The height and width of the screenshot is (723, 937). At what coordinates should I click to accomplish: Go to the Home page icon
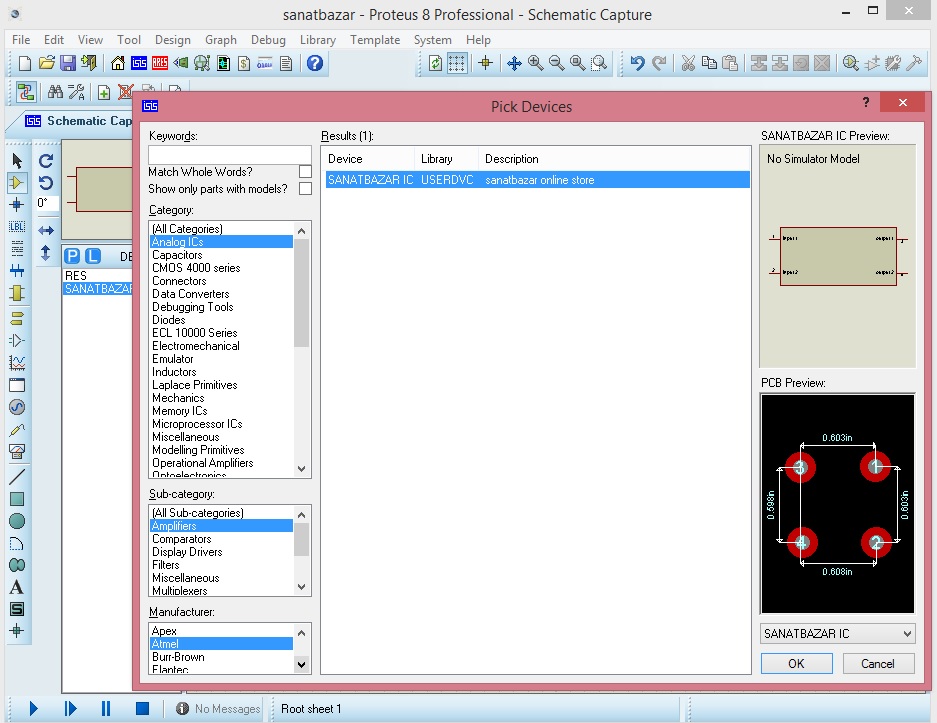click(118, 63)
